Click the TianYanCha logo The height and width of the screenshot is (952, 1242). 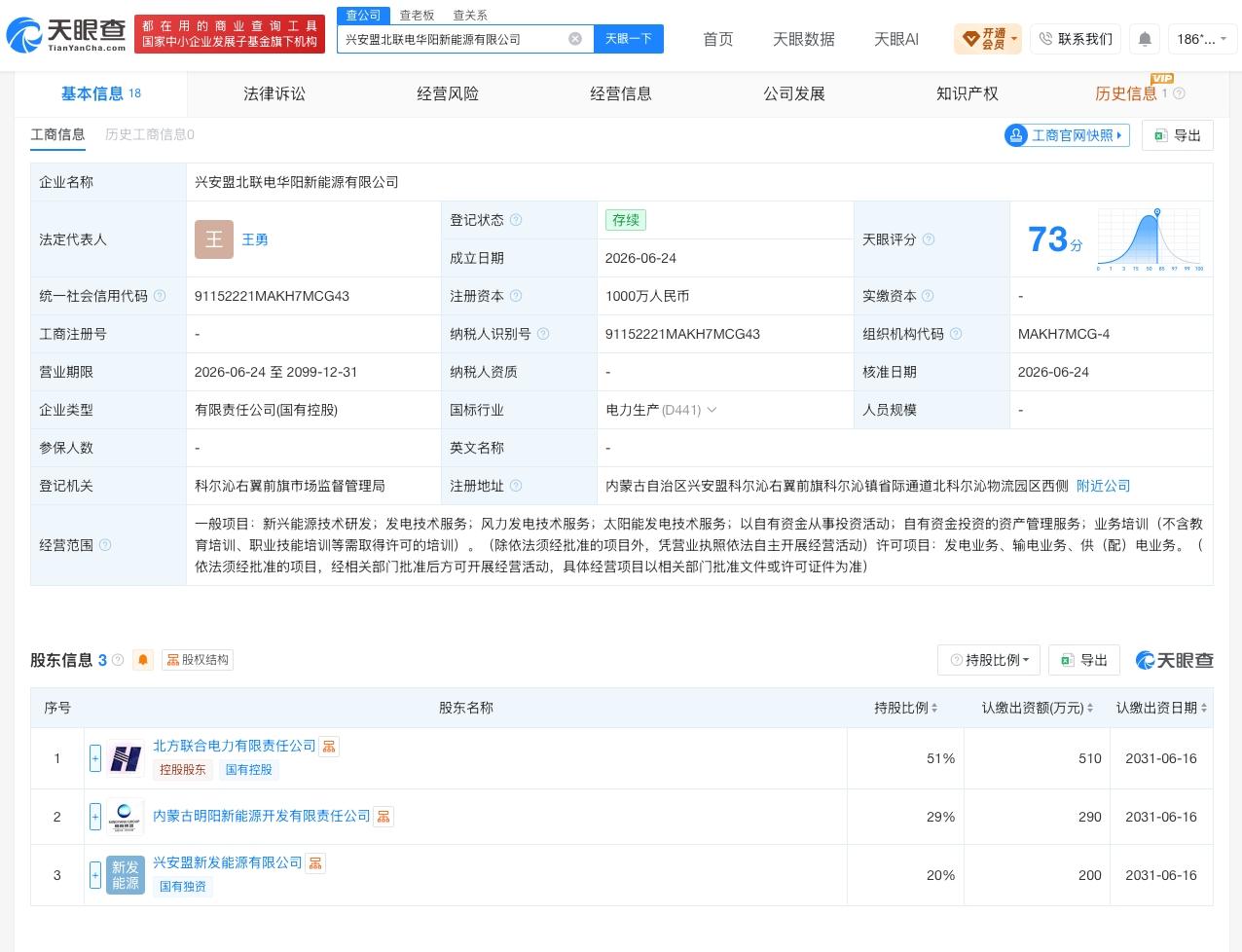67,36
